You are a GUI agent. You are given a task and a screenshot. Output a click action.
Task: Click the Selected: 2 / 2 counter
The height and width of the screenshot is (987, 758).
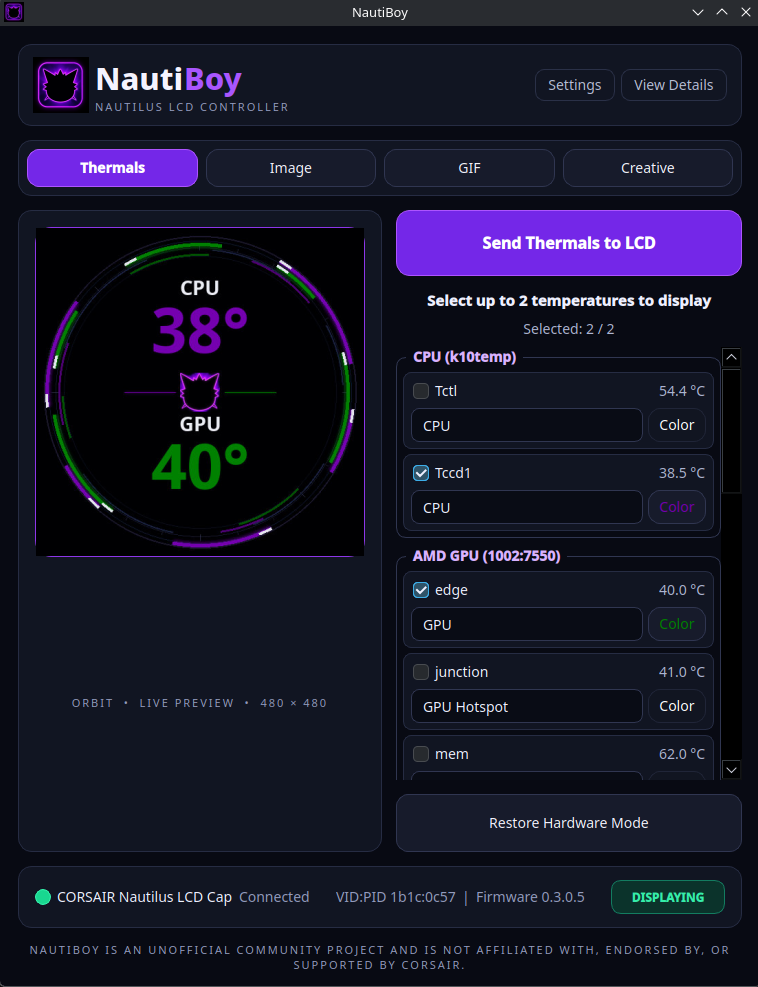pyautogui.click(x=568, y=329)
